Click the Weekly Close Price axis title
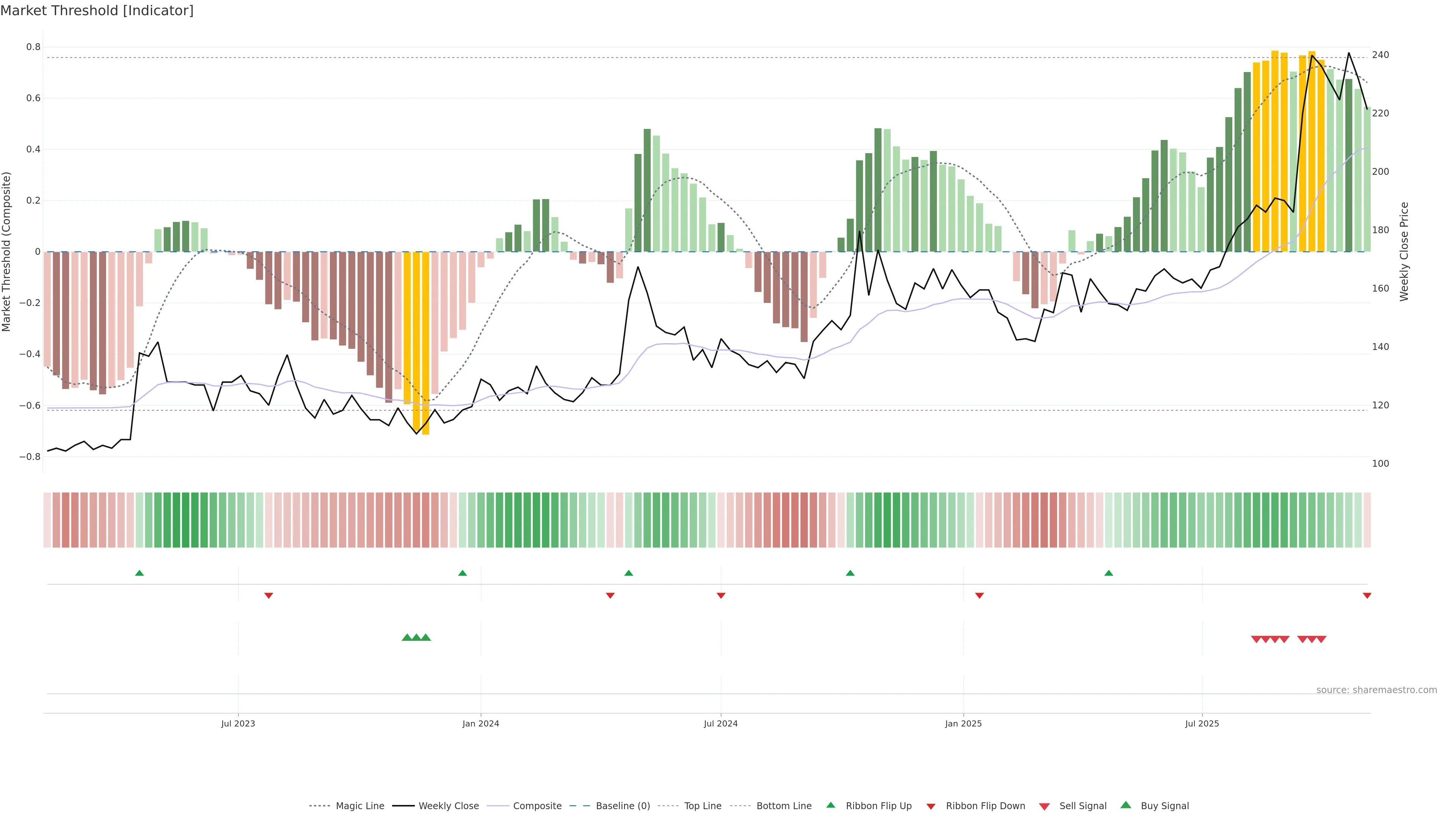The height and width of the screenshot is (819, 1456). click(1404, 251)
